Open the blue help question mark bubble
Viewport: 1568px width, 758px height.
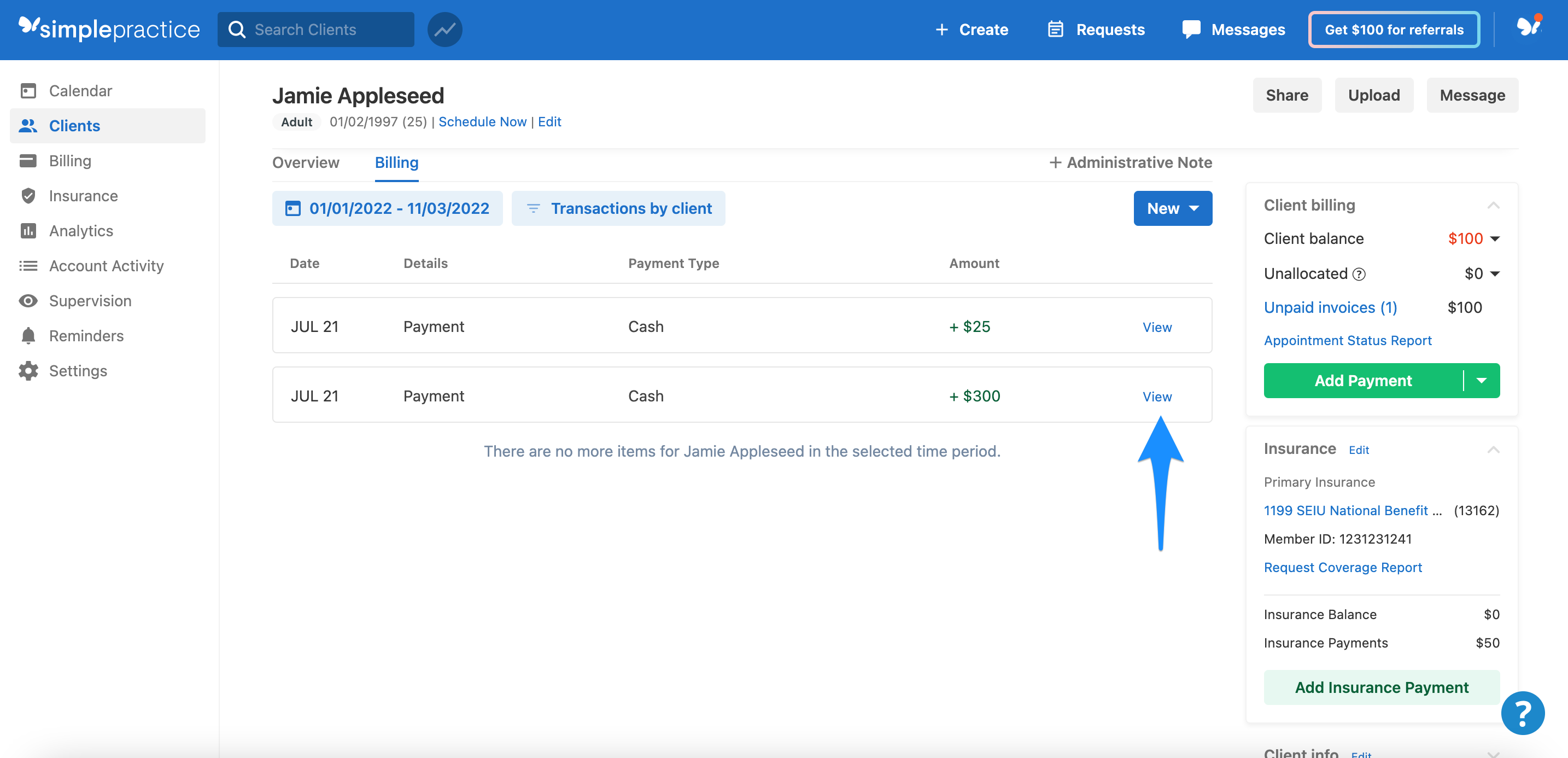1522,713
